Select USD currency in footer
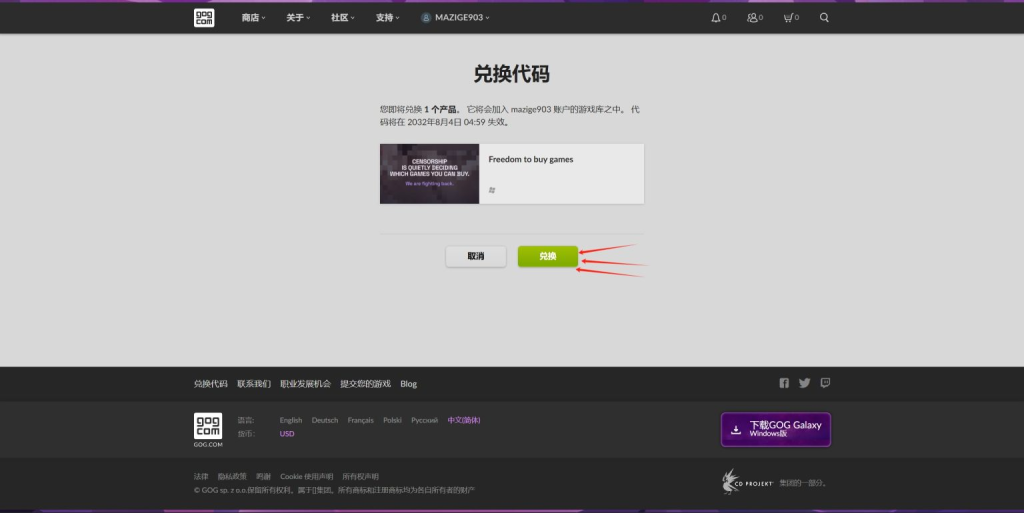 [287, 434]
